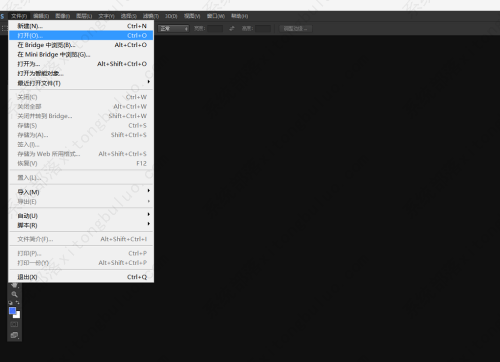Click the 置入(L)... menu entry
The height and width of the screenshot is (362, 500).
point(81,178)
